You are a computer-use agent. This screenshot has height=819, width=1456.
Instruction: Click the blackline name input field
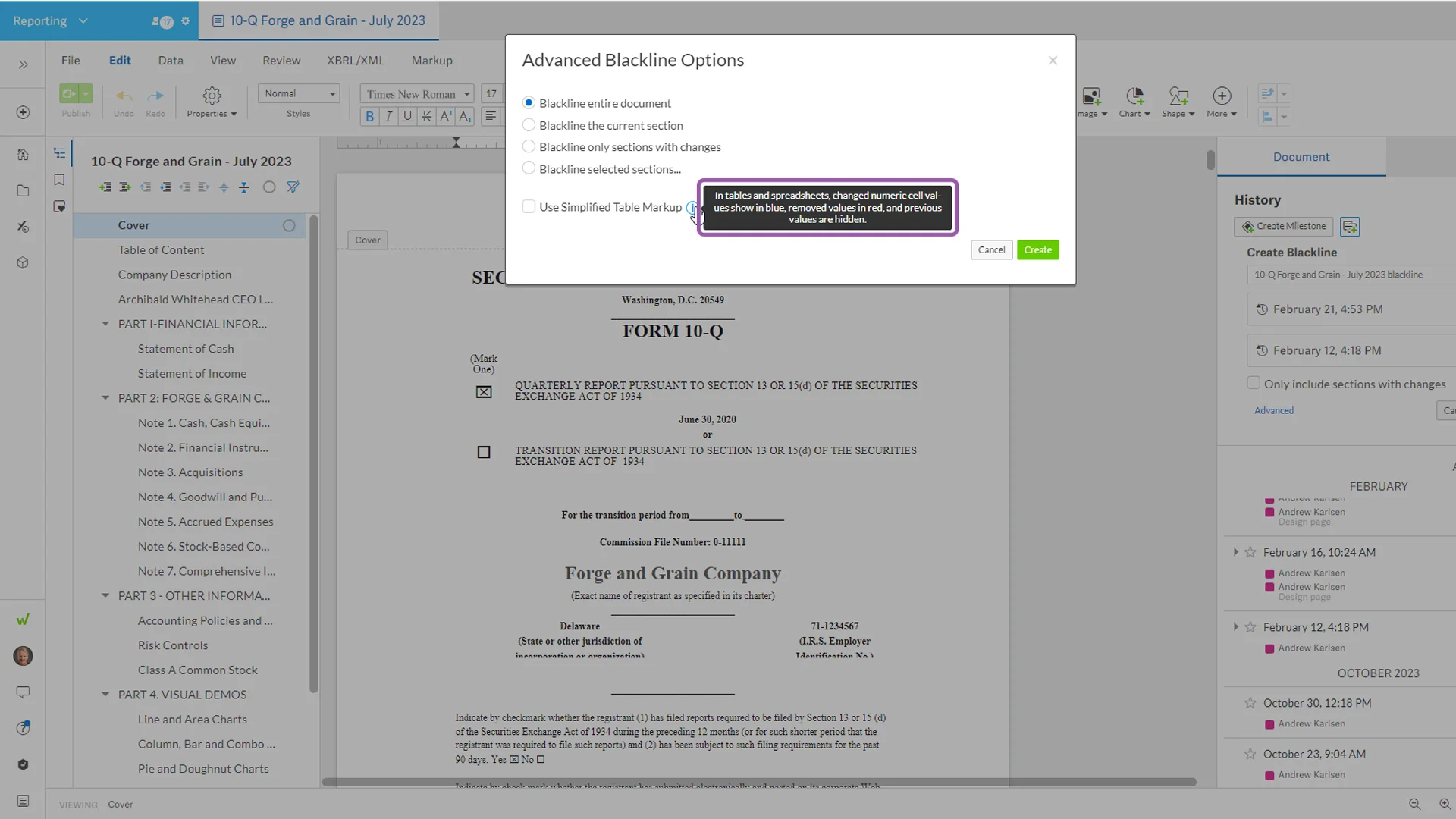tap(1350, 275)
